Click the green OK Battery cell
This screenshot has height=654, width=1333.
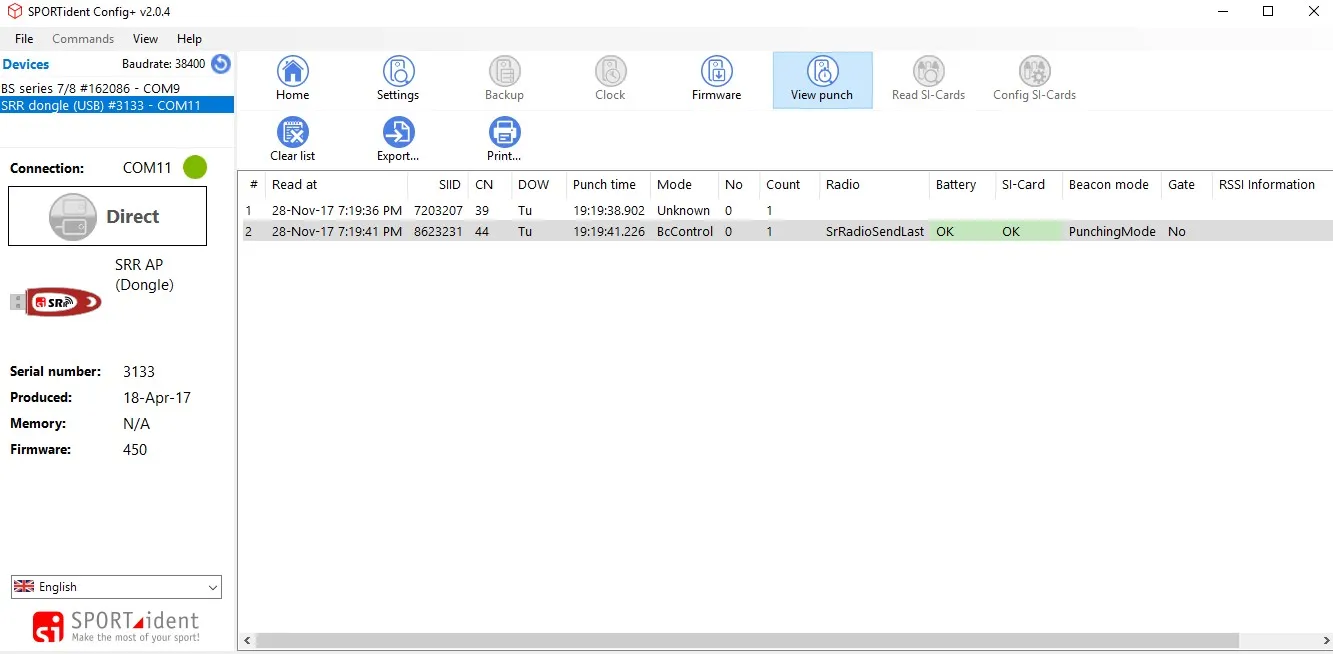click(x=962, y=231)
